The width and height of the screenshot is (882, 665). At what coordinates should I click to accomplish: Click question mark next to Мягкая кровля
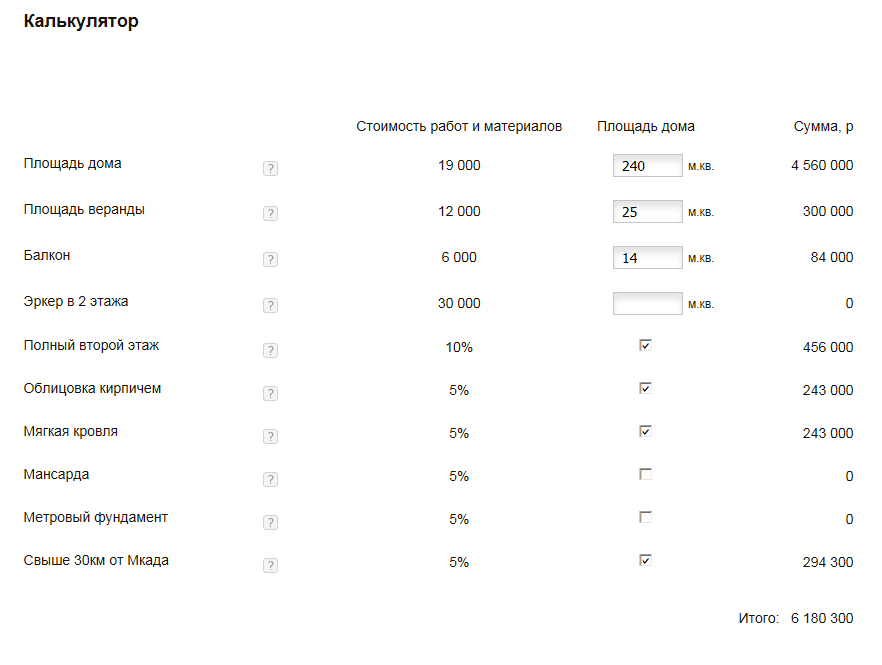pyautogui.click(x=270, y=437)
